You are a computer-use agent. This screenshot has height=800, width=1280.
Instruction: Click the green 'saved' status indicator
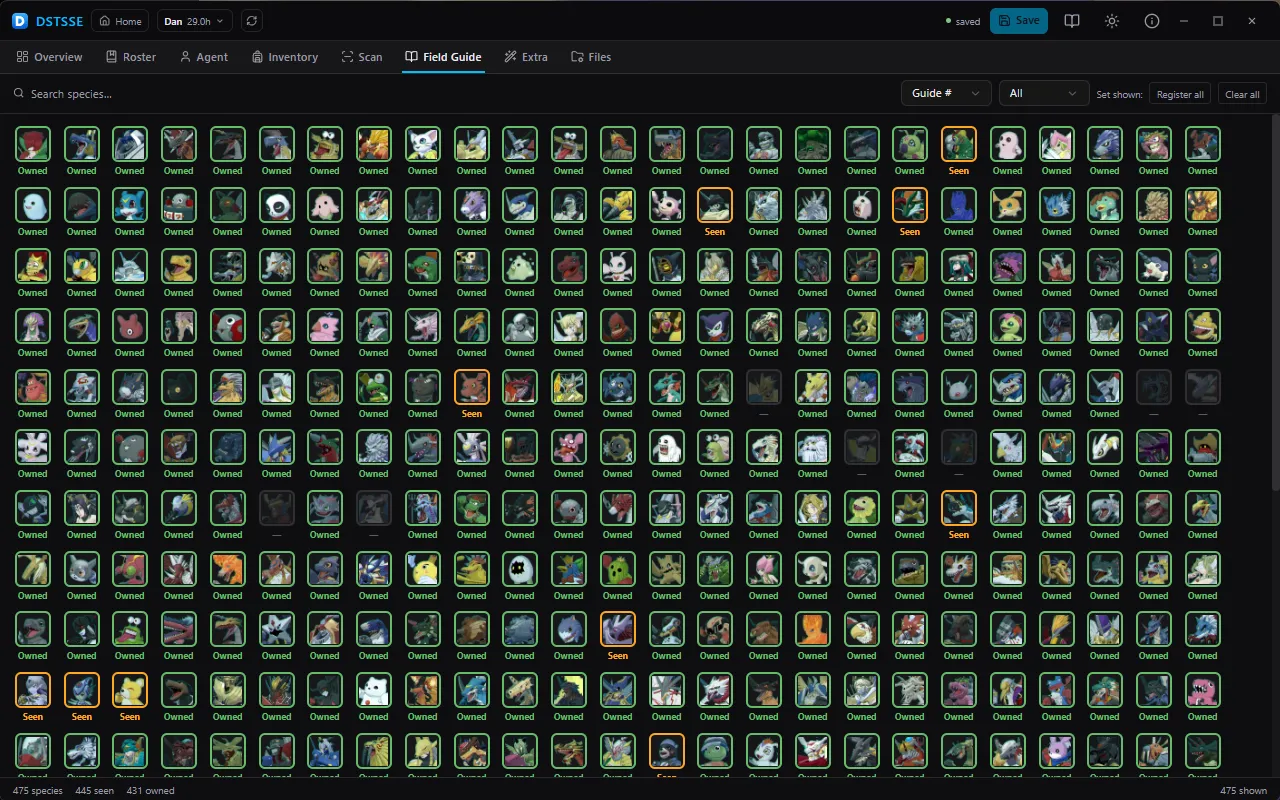coord(963,22)
